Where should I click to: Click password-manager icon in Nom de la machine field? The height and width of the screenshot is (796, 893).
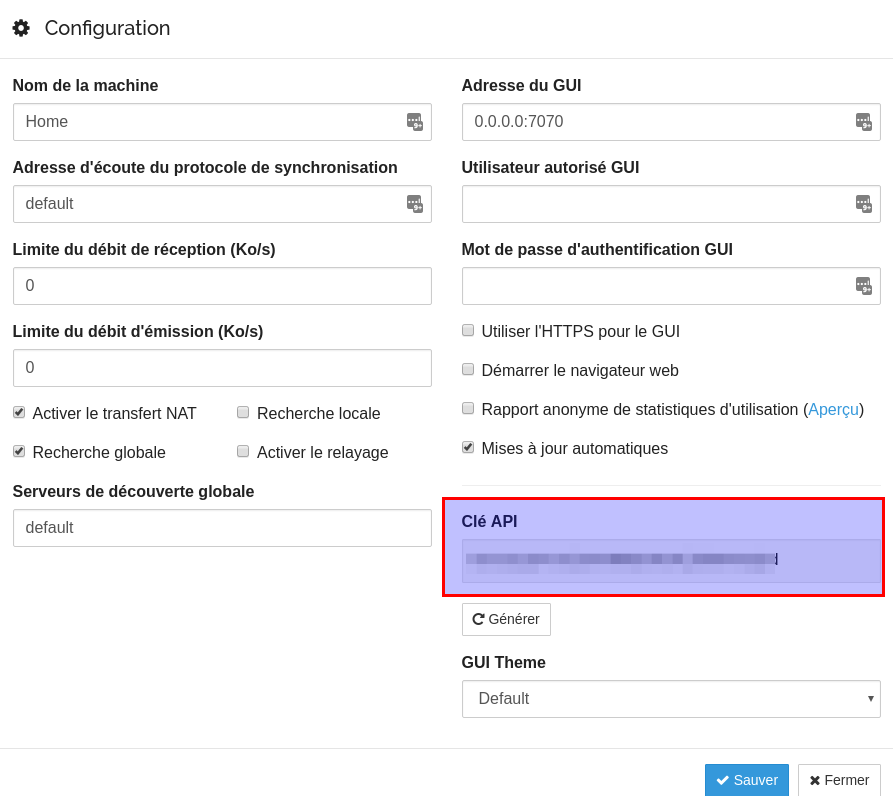click(415, 122)
